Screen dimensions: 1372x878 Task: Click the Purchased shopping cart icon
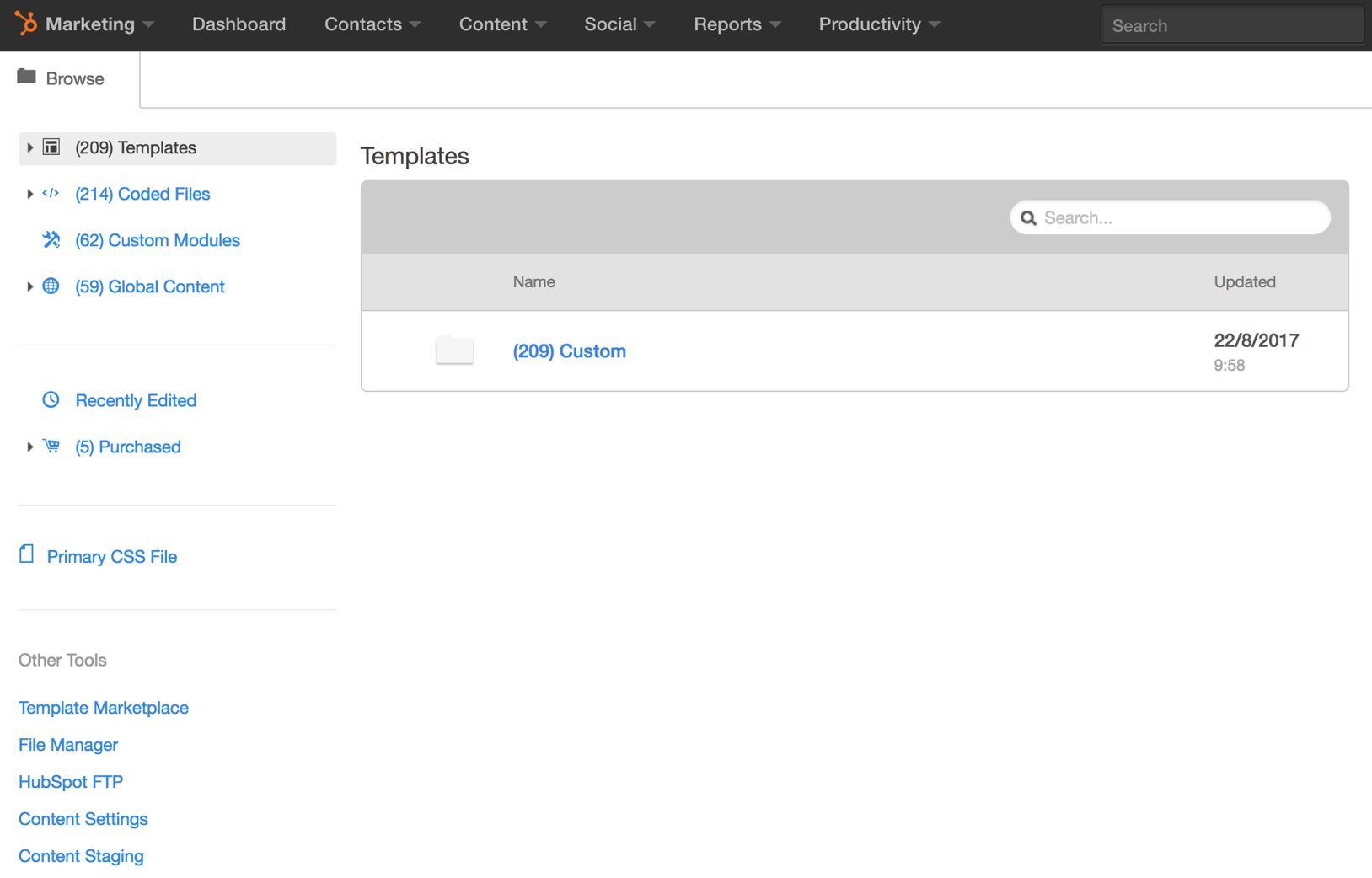click(51, 446)
